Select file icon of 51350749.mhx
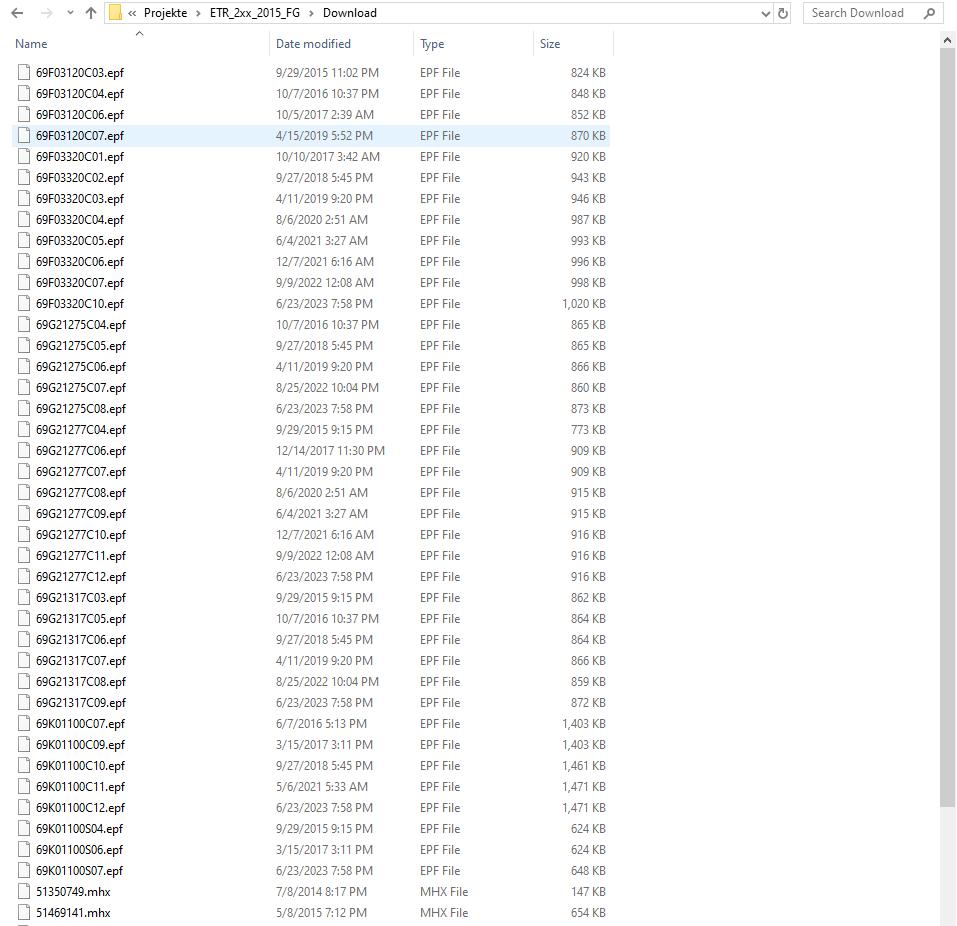The image size is (957, 926). tap(24, 892)
